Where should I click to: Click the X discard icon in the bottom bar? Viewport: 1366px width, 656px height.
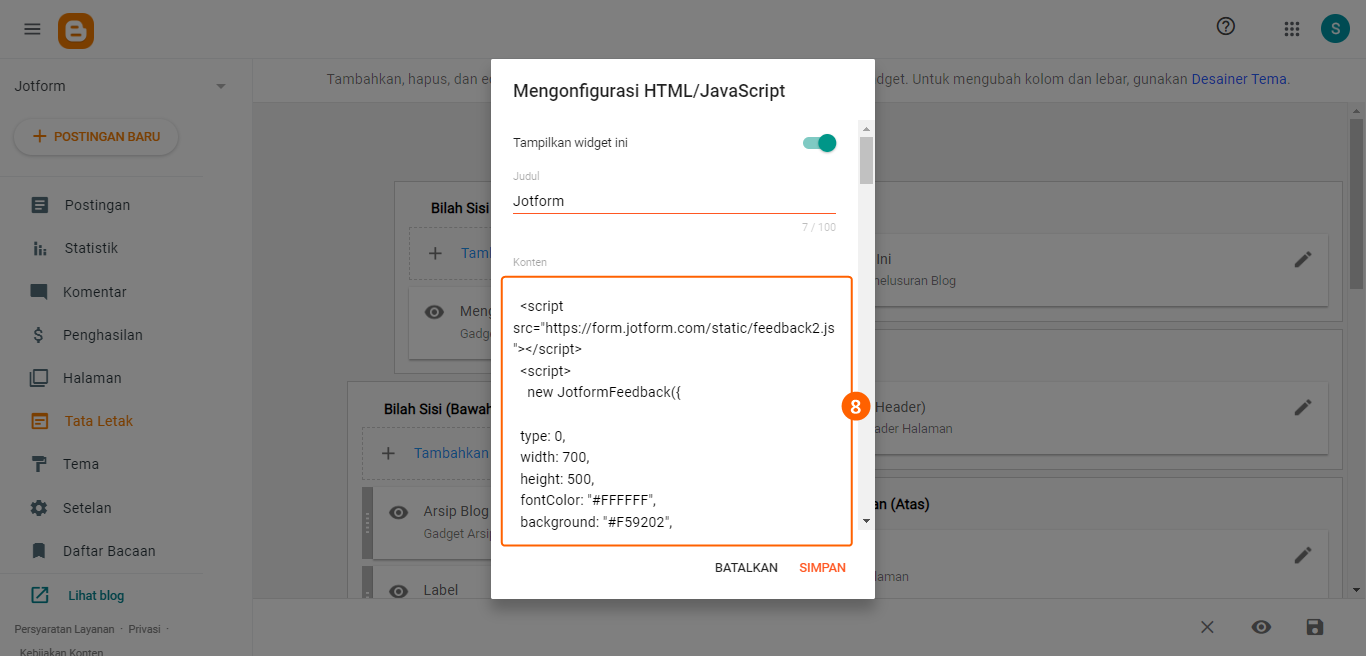tap(1207, 627)
